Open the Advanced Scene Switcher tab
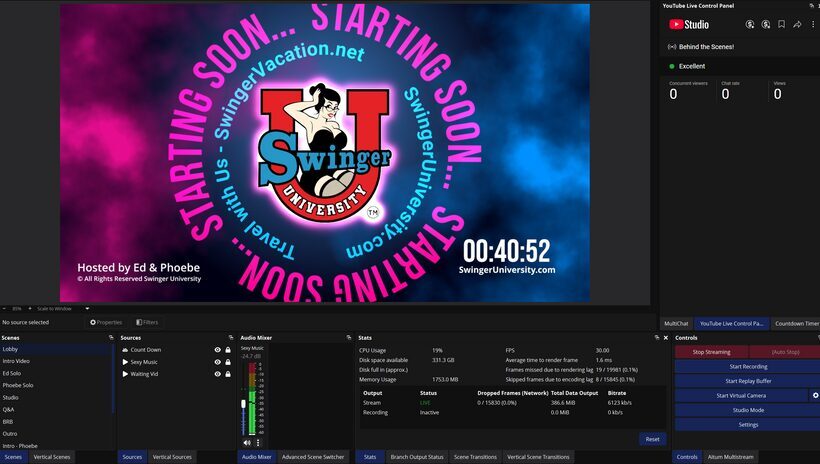The width and height of the screenshot is (820, 464). tap(313, 457)
